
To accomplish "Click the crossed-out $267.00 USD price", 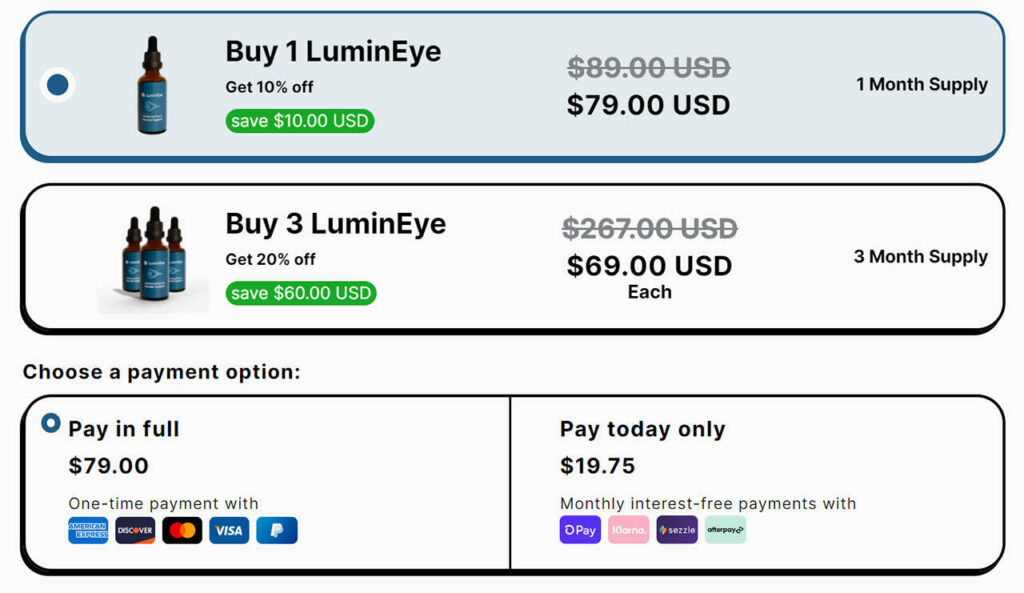I will (650, 229).
